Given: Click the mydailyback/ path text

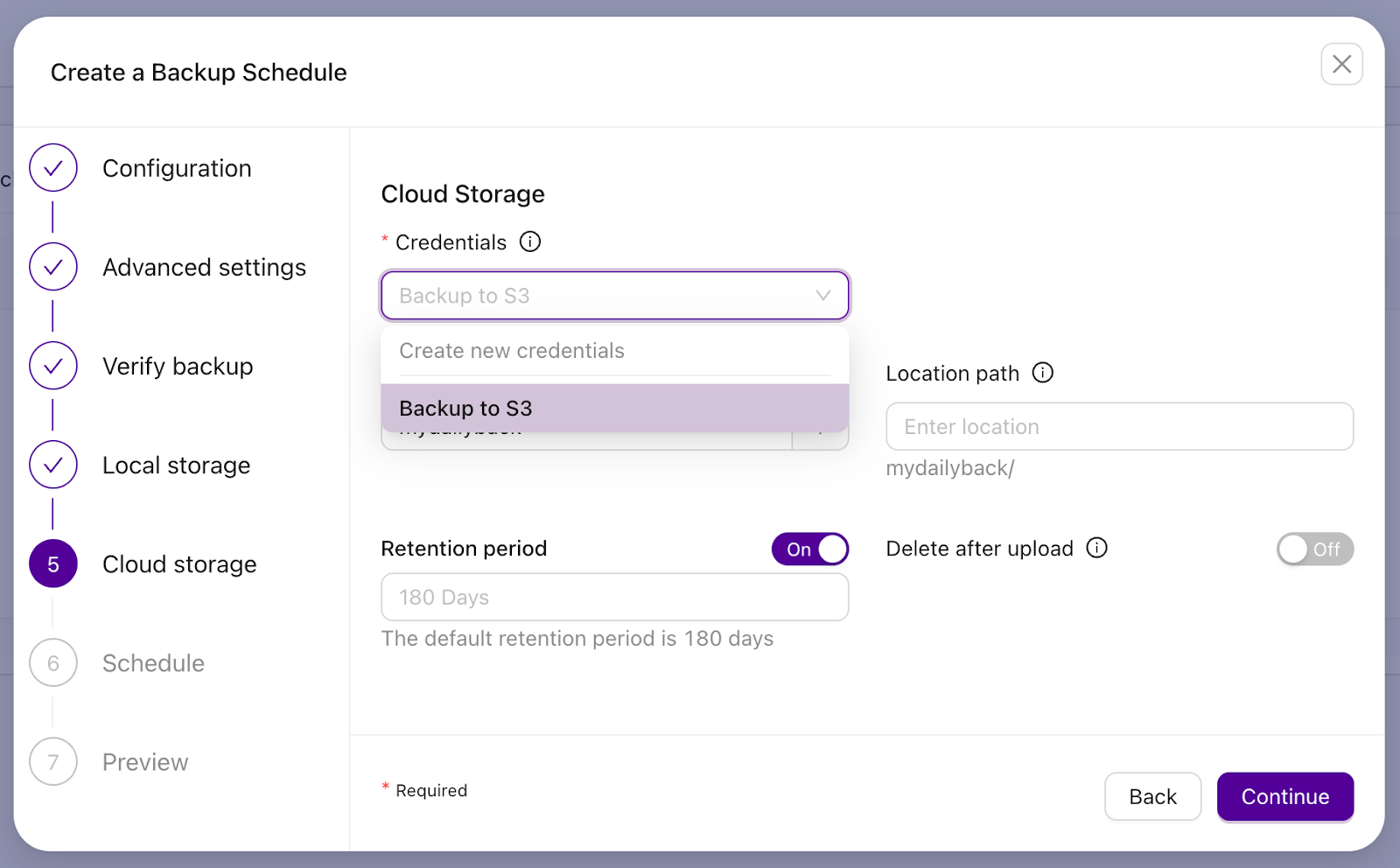Looking at the screenshot, I should pos(950,468).
